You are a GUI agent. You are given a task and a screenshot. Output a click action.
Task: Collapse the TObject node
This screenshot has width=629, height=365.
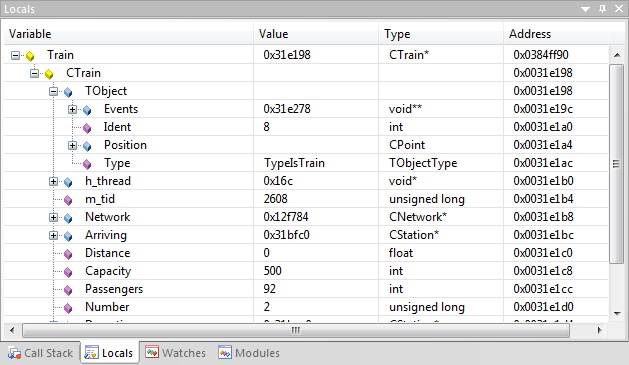click(x=53, y=91)
